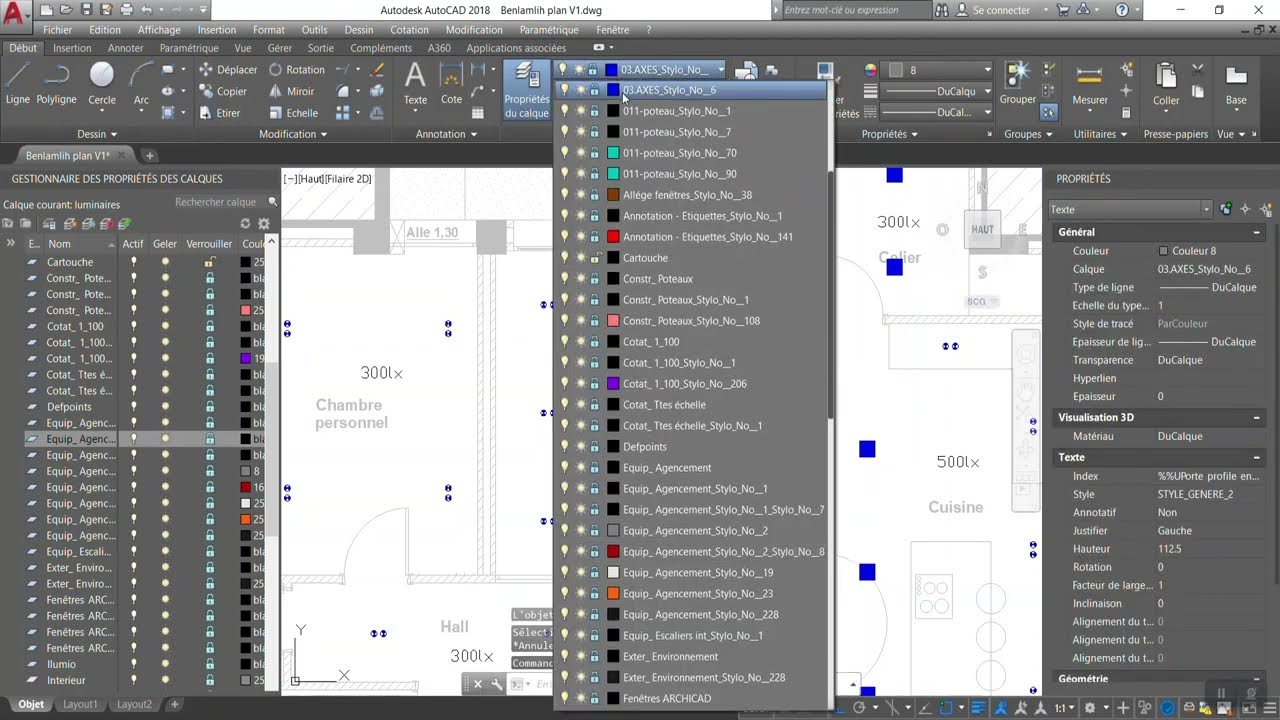Open the Applications associées ribbon tab
This screenshot has width=1280, height=720.
click(516, 48)
